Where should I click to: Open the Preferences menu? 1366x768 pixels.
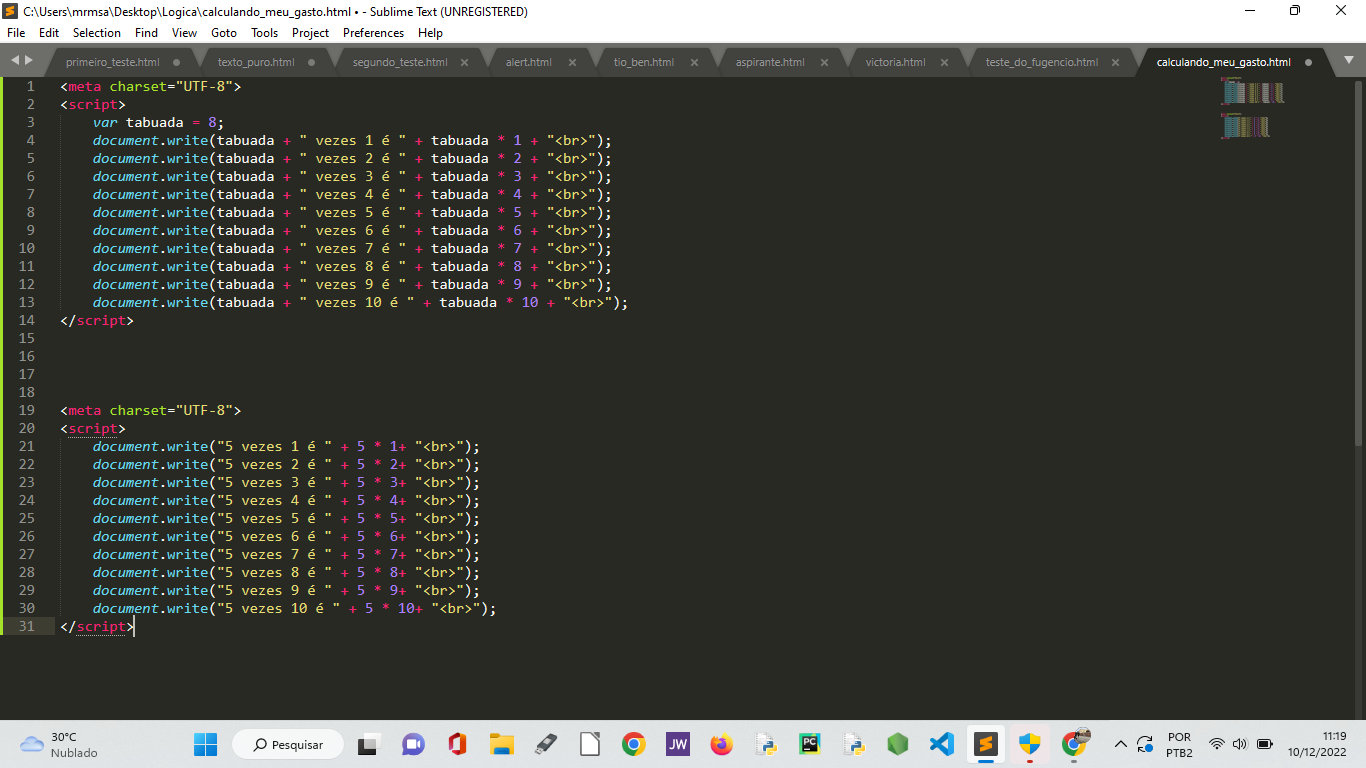pyautogui.click(x=374, y=32)
